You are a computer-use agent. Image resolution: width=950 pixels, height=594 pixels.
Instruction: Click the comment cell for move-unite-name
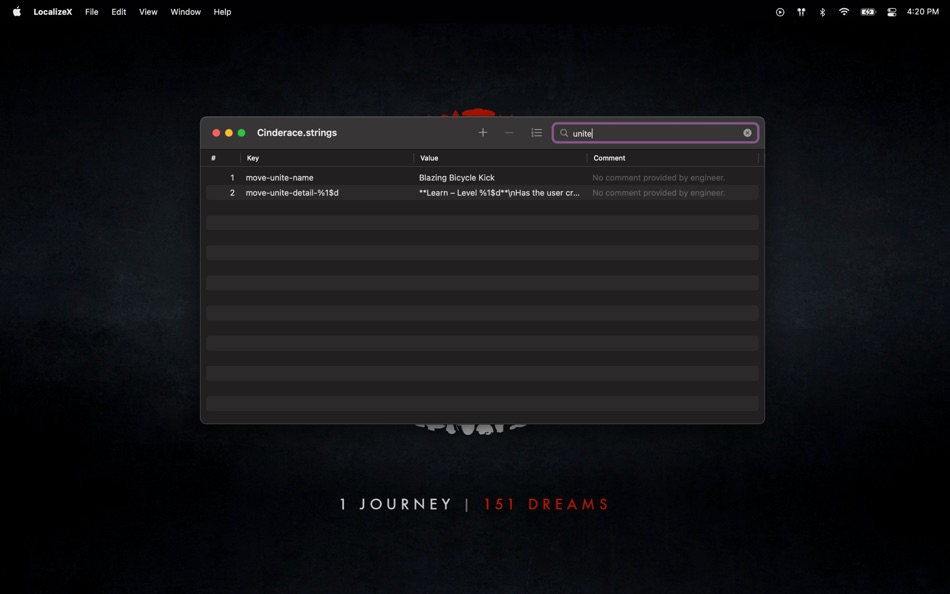[659, 178]
